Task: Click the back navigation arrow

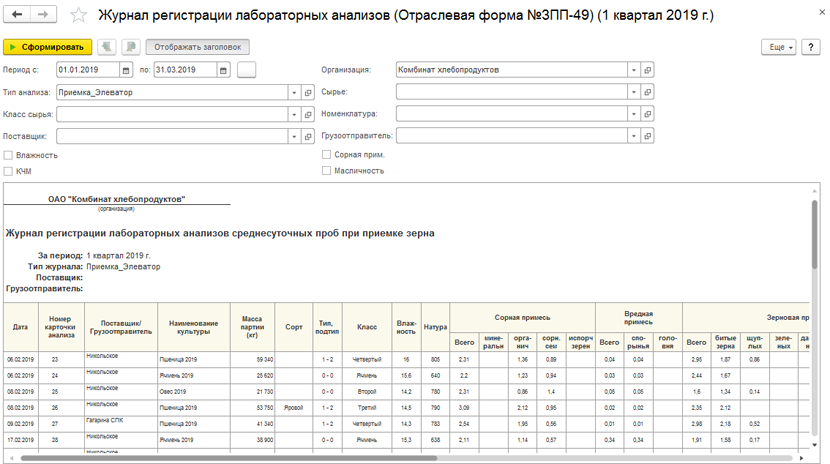Action: [17, 14]
